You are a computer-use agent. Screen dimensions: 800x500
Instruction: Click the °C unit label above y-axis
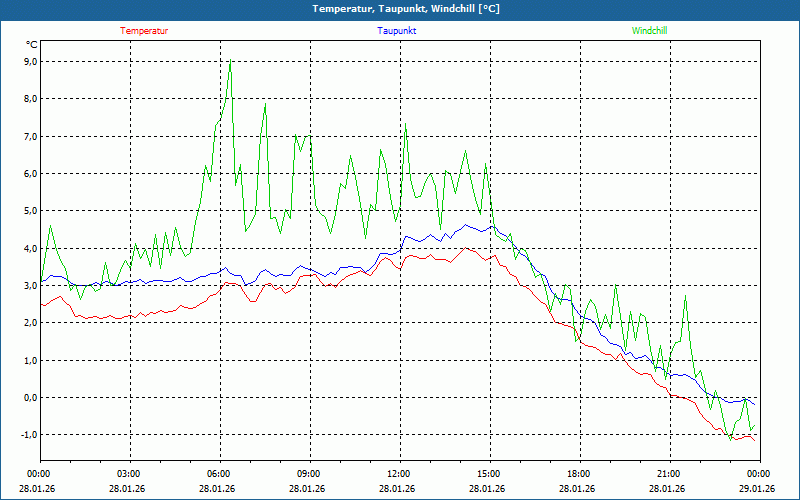tap(31, 45)
